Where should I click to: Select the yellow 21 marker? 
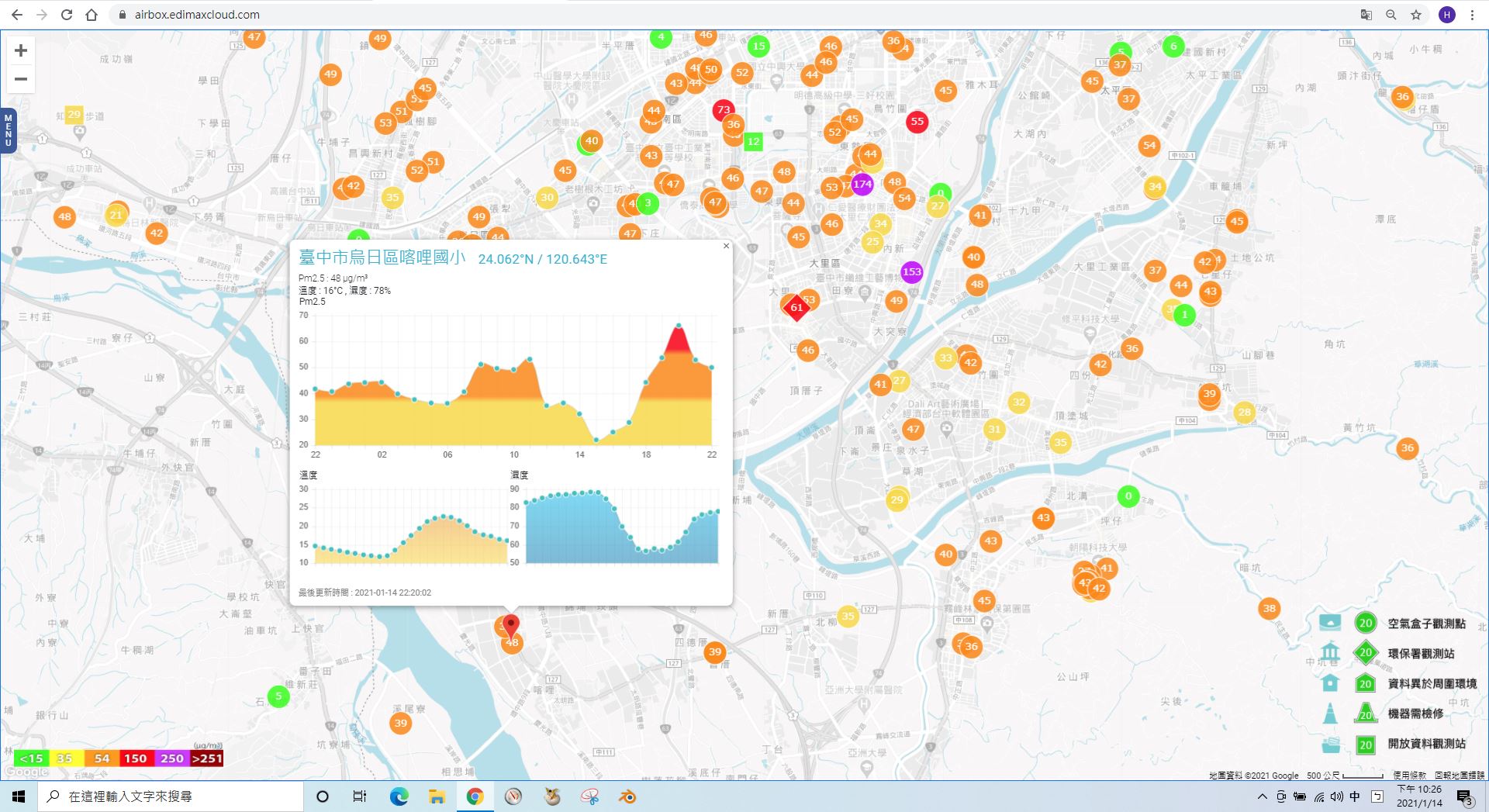(x=116, y=216)
